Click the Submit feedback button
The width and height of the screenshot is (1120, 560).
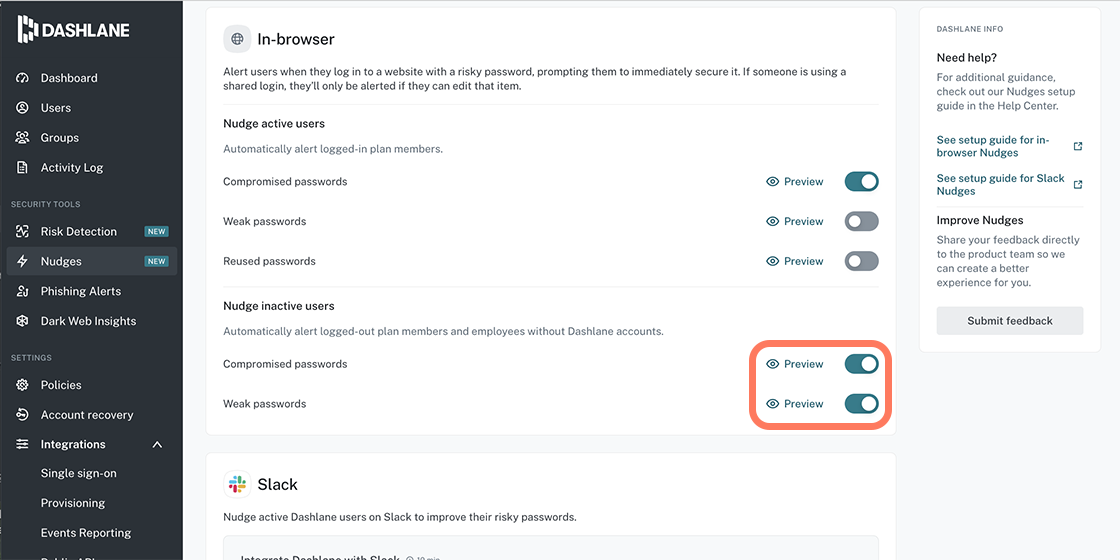(x=1010, y=321)
